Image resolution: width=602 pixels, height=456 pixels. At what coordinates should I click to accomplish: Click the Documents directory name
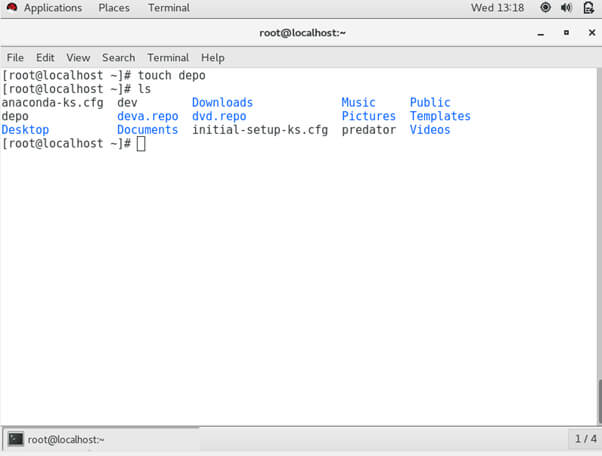[x=148, y=130]
